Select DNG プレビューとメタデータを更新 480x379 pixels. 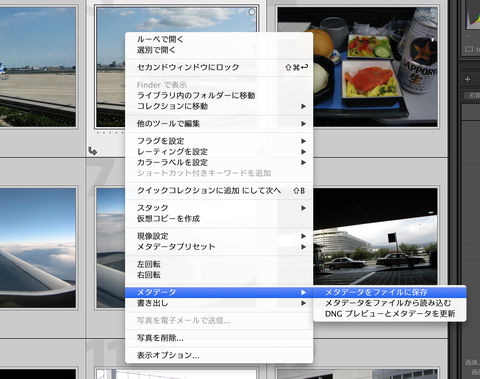390,314
